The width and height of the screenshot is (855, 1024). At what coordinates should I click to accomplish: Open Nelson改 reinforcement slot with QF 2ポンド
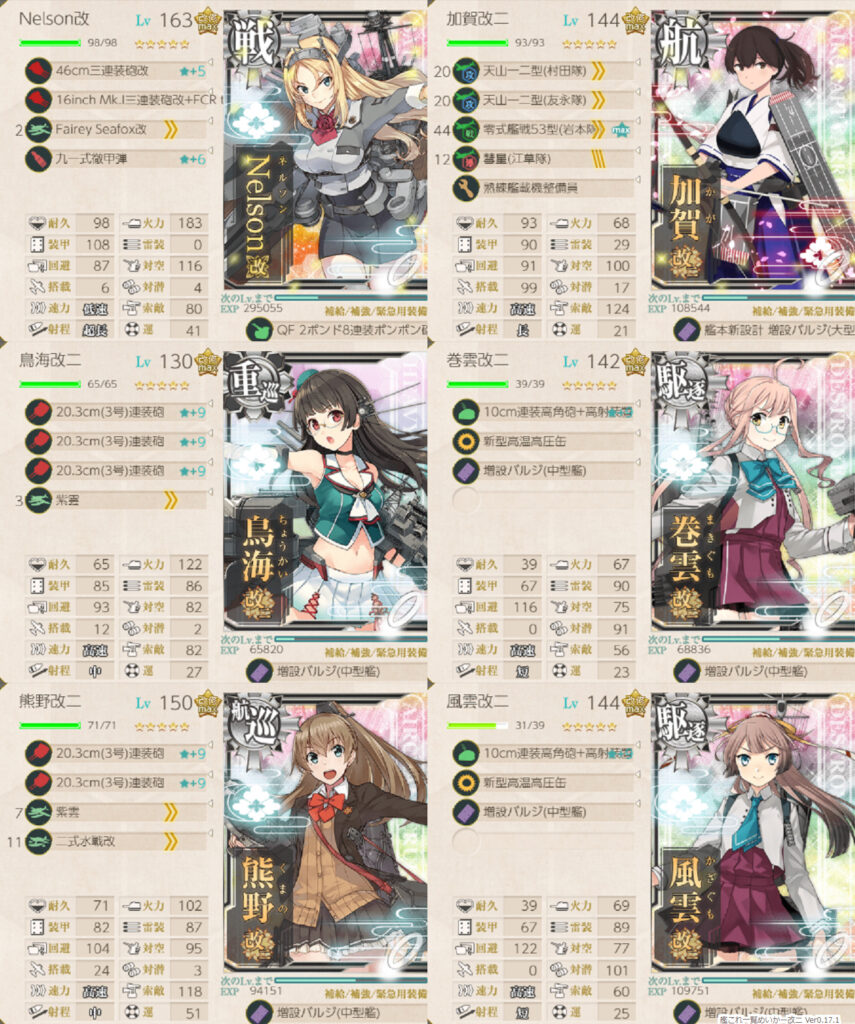tap(337, 330)
